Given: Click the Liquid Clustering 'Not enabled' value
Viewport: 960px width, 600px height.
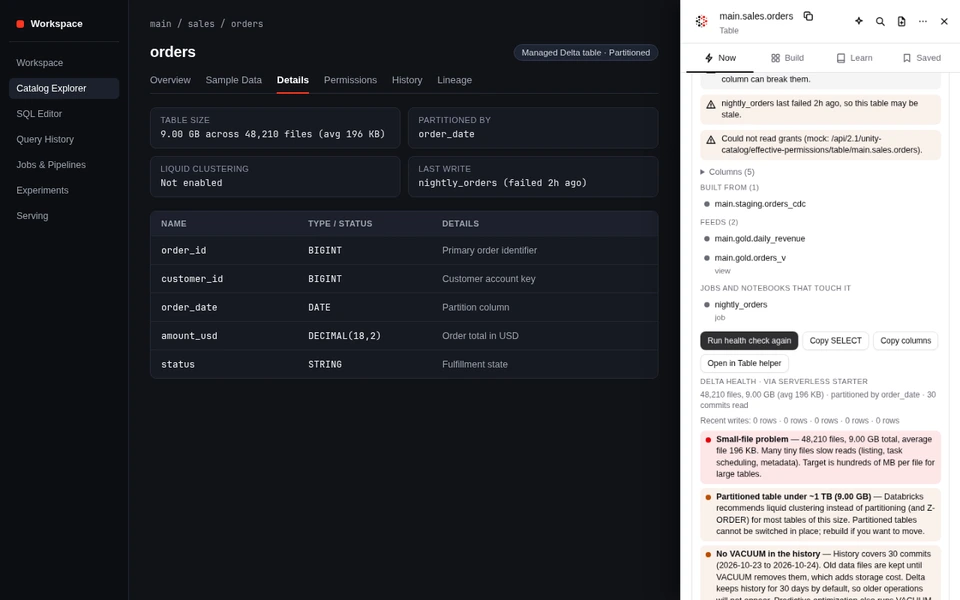Looking at the screenshot, I should (191, 183).
